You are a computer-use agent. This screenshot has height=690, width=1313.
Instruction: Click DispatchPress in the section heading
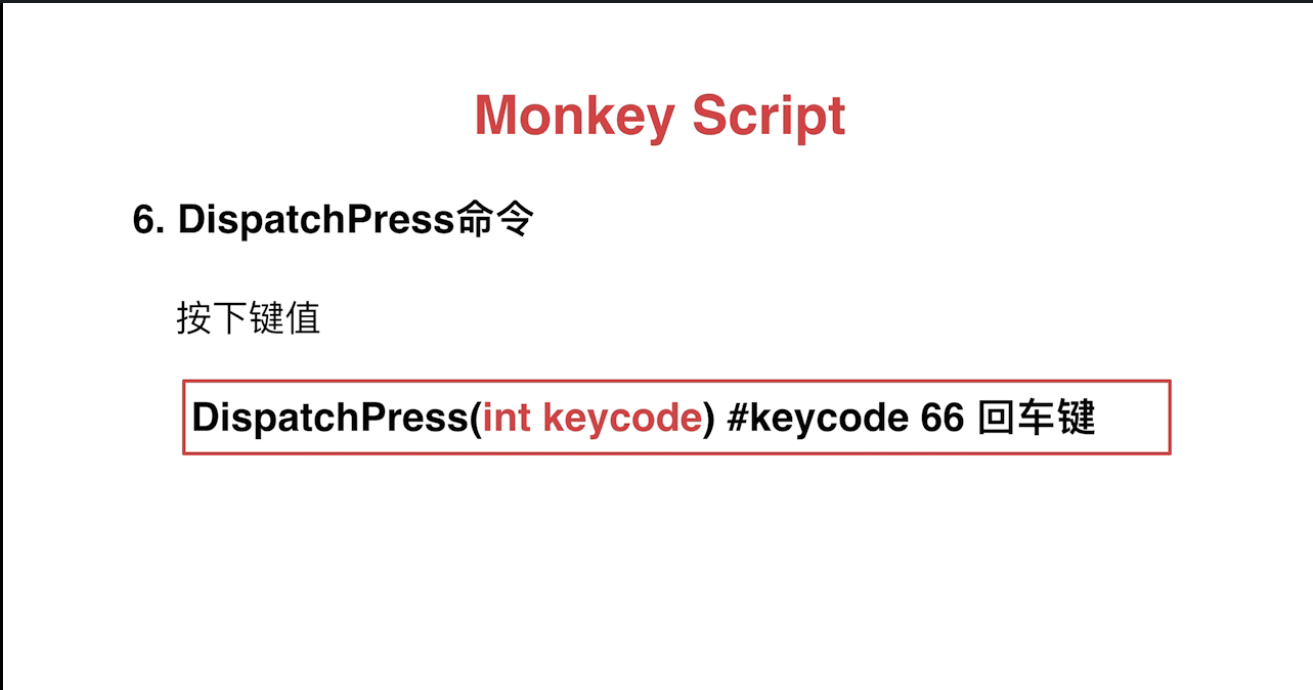[x=316, y=221]
